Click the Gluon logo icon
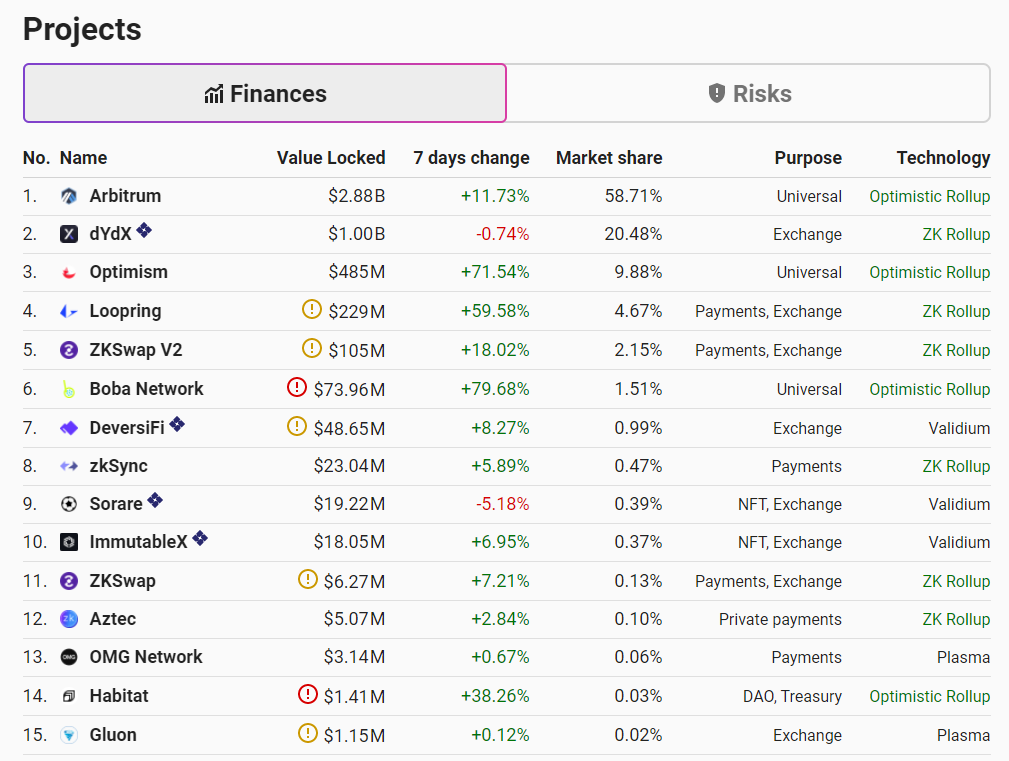The width and height of the screenshot is (1009, 761). point(69,735)
